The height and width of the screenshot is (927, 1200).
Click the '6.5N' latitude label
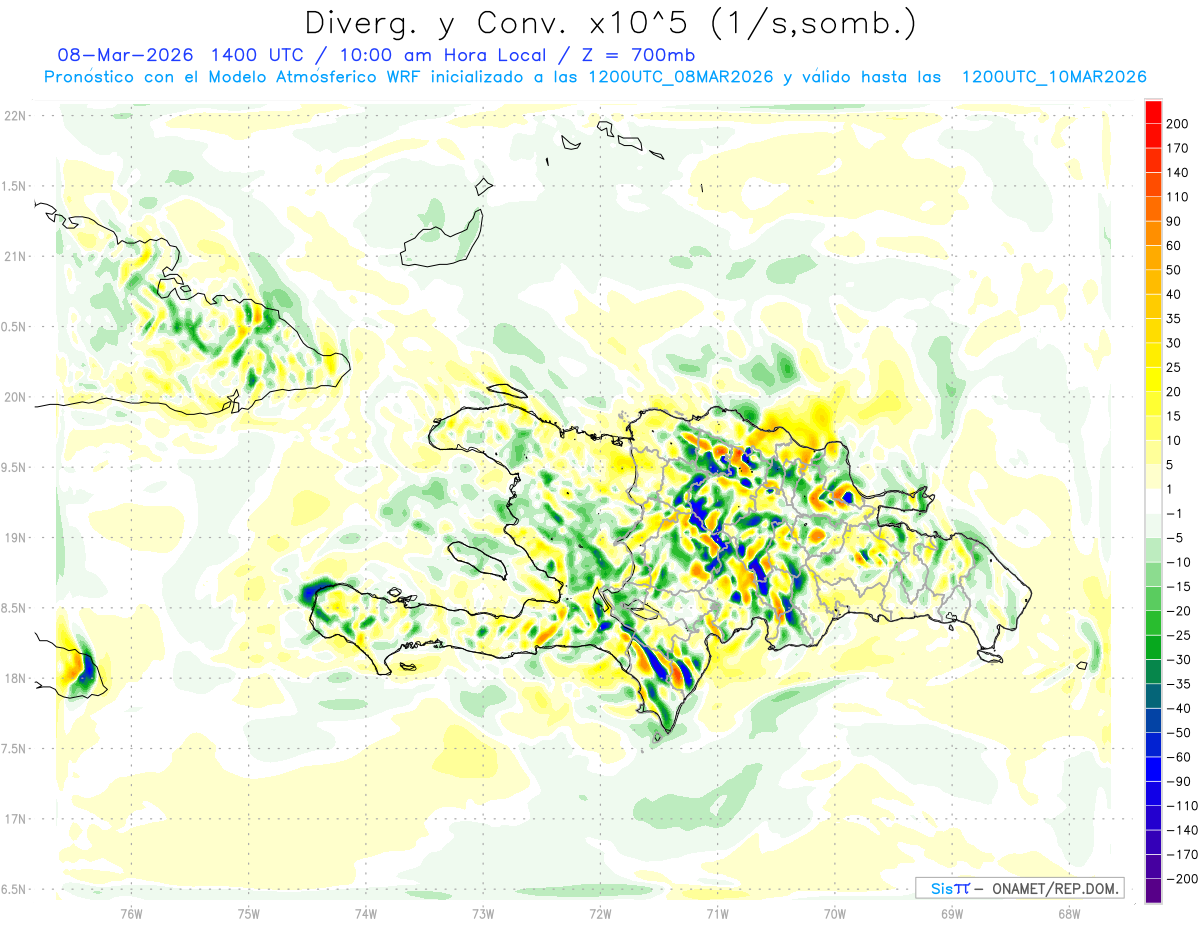coord(15,889)
